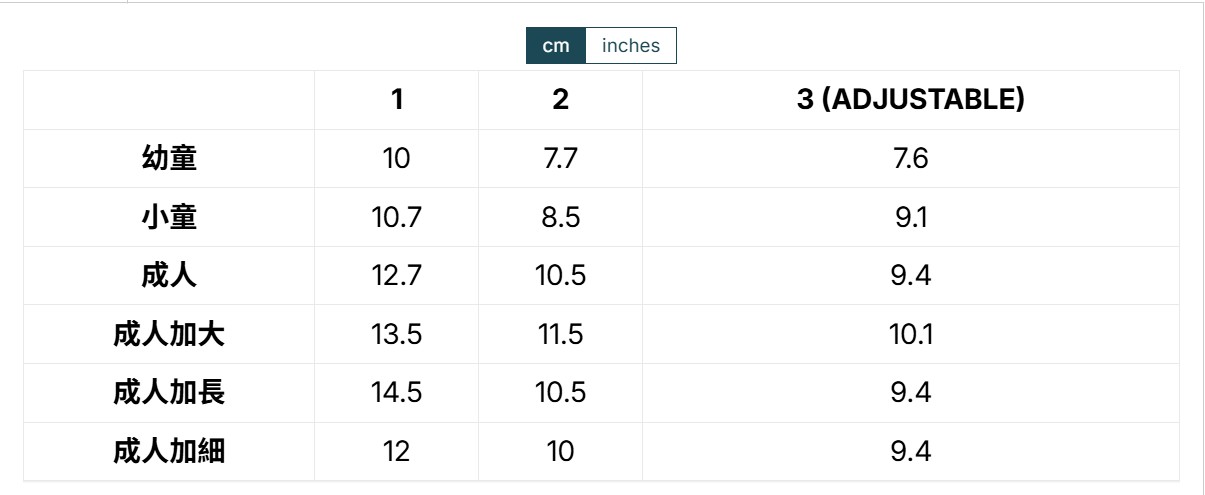Click the 7.6 cell in 幼童 row
Viewport: 1205px width, 495px height.
(x=910, y=159)
